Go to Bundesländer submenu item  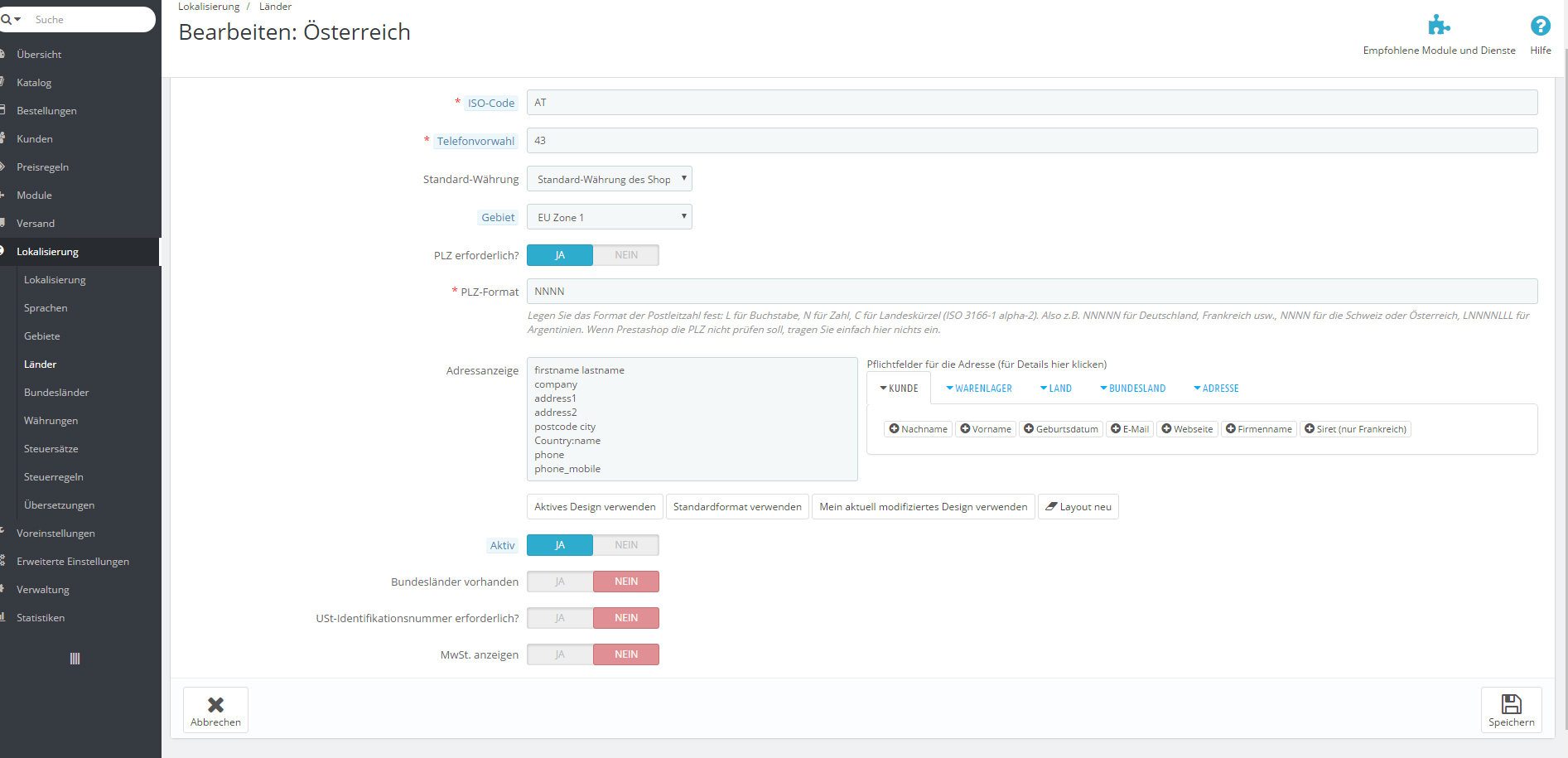pos(56,393)
